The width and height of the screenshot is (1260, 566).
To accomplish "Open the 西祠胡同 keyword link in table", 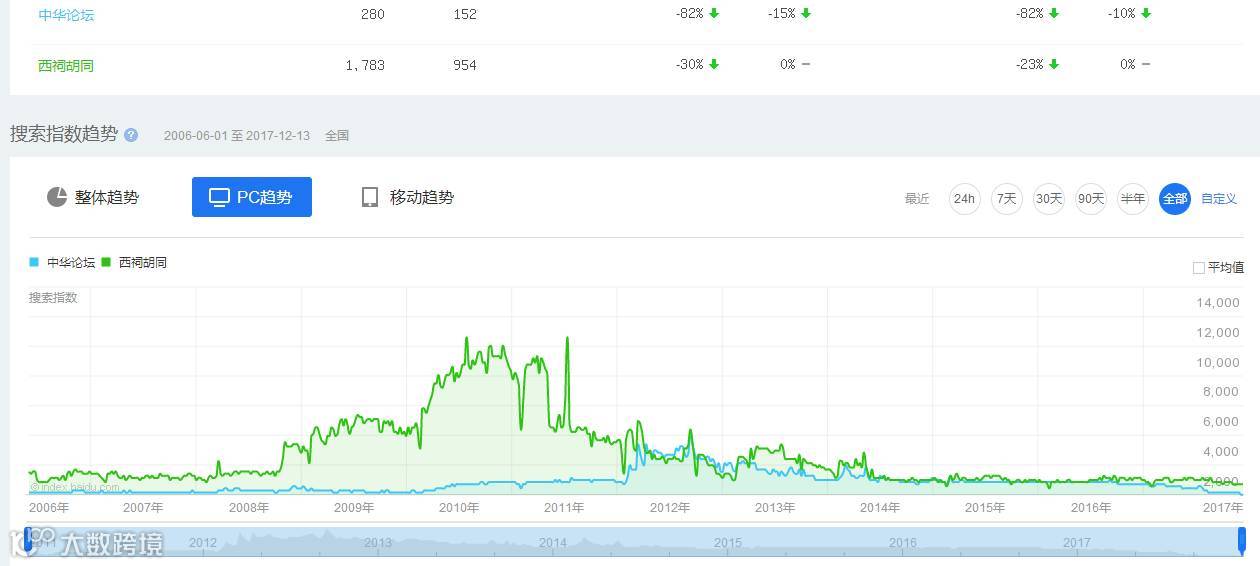I will 66,65.
